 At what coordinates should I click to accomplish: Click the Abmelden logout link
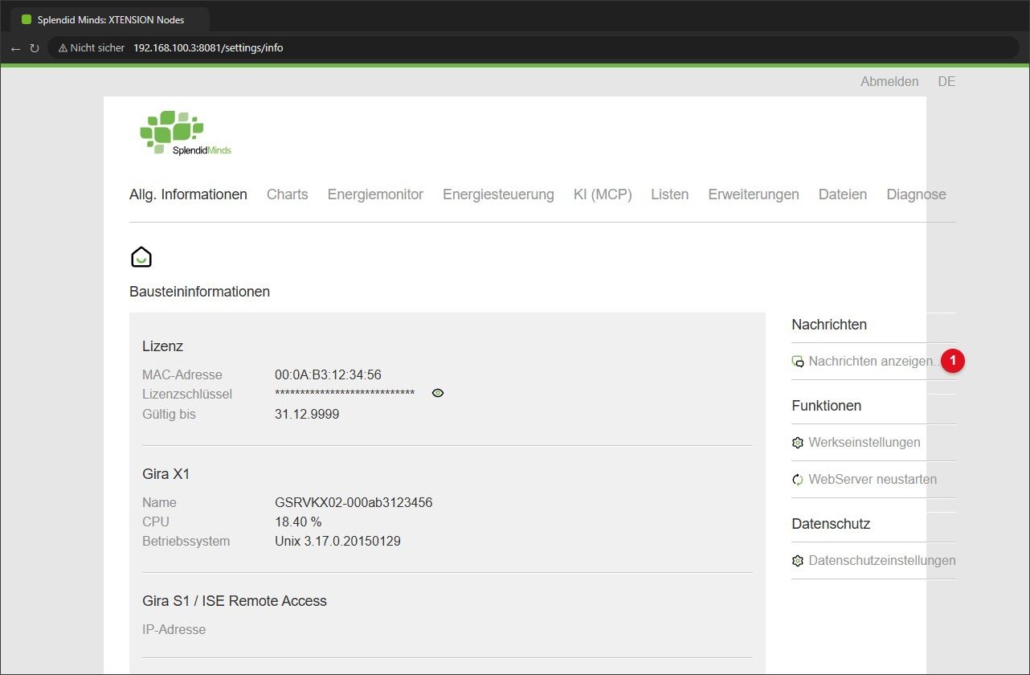click(889, 81)
